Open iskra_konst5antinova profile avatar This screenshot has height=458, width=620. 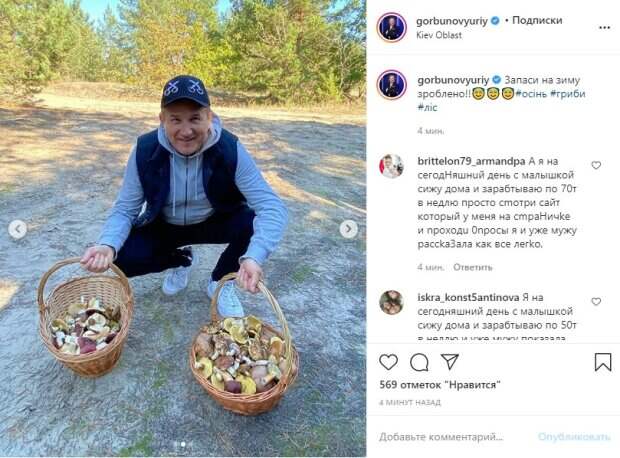(392, 302)
